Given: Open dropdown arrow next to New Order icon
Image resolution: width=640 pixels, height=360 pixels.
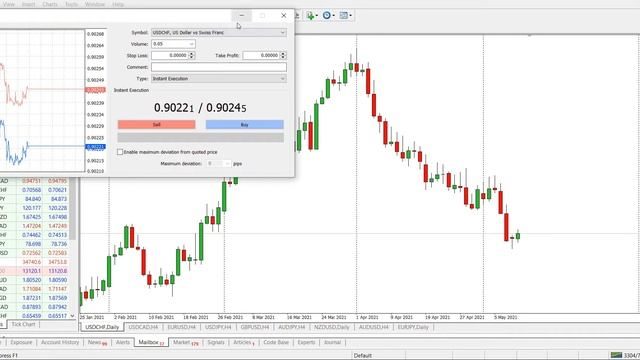Looking at the screenshot, I should point(317,16).
